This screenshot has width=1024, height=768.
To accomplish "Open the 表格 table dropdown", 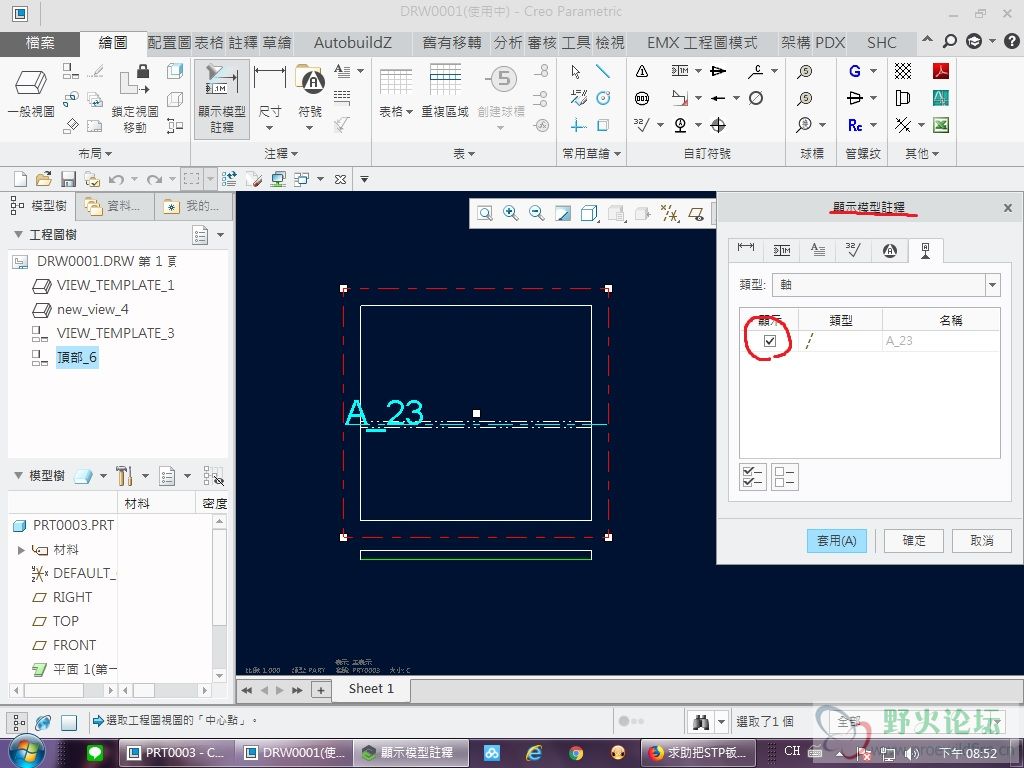I will [x=396, y=112].
